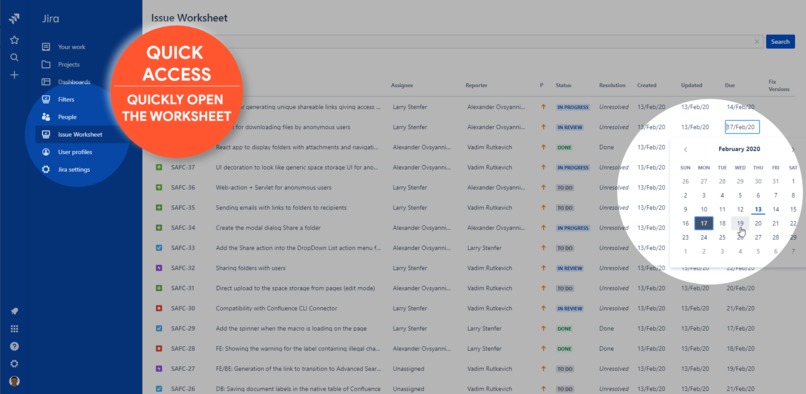
Task: Click the priority arrow of SAFC-31
Action: [x=542, y=289]
